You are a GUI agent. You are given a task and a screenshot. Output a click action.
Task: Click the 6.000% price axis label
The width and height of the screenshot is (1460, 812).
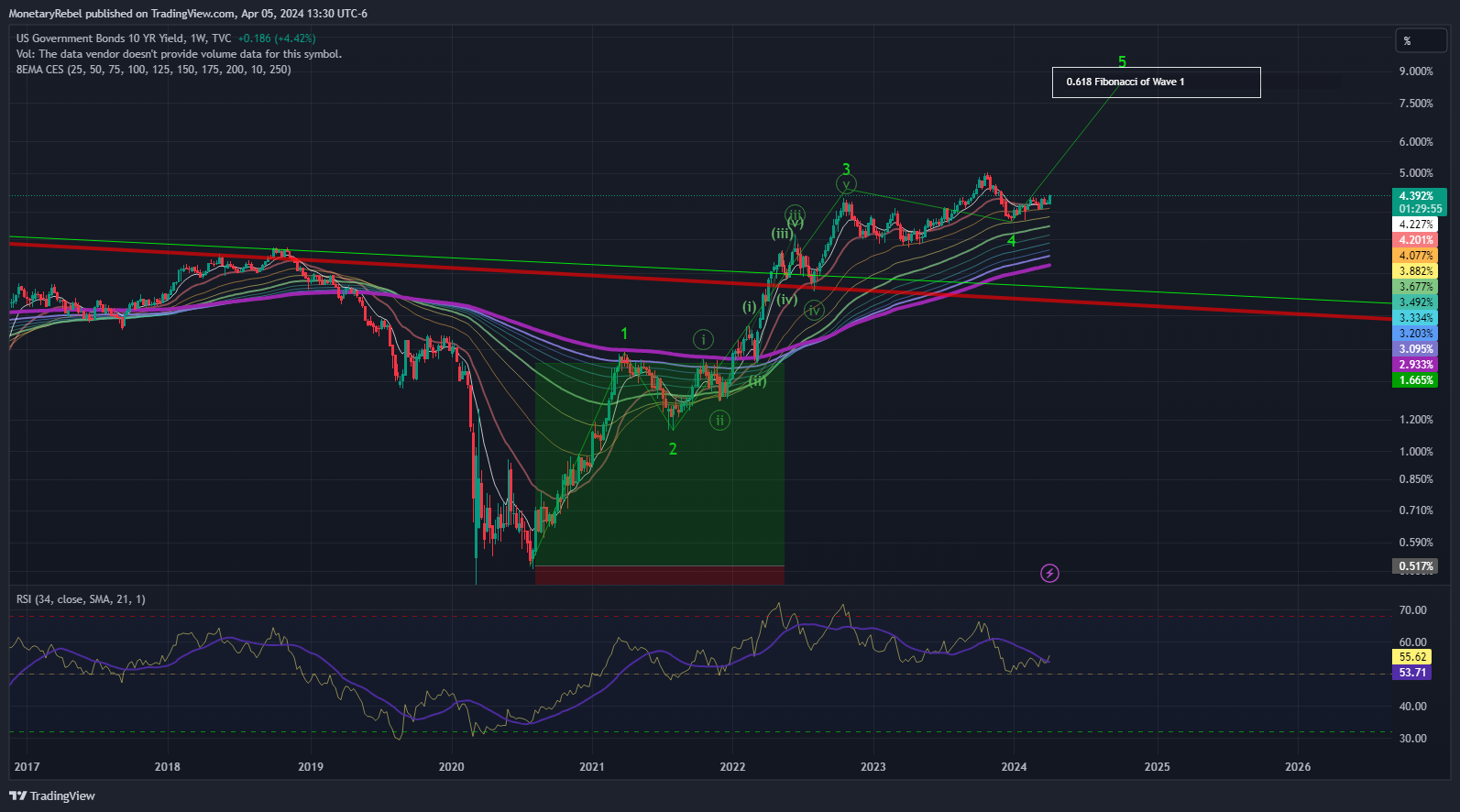[x=1416, y=142]
